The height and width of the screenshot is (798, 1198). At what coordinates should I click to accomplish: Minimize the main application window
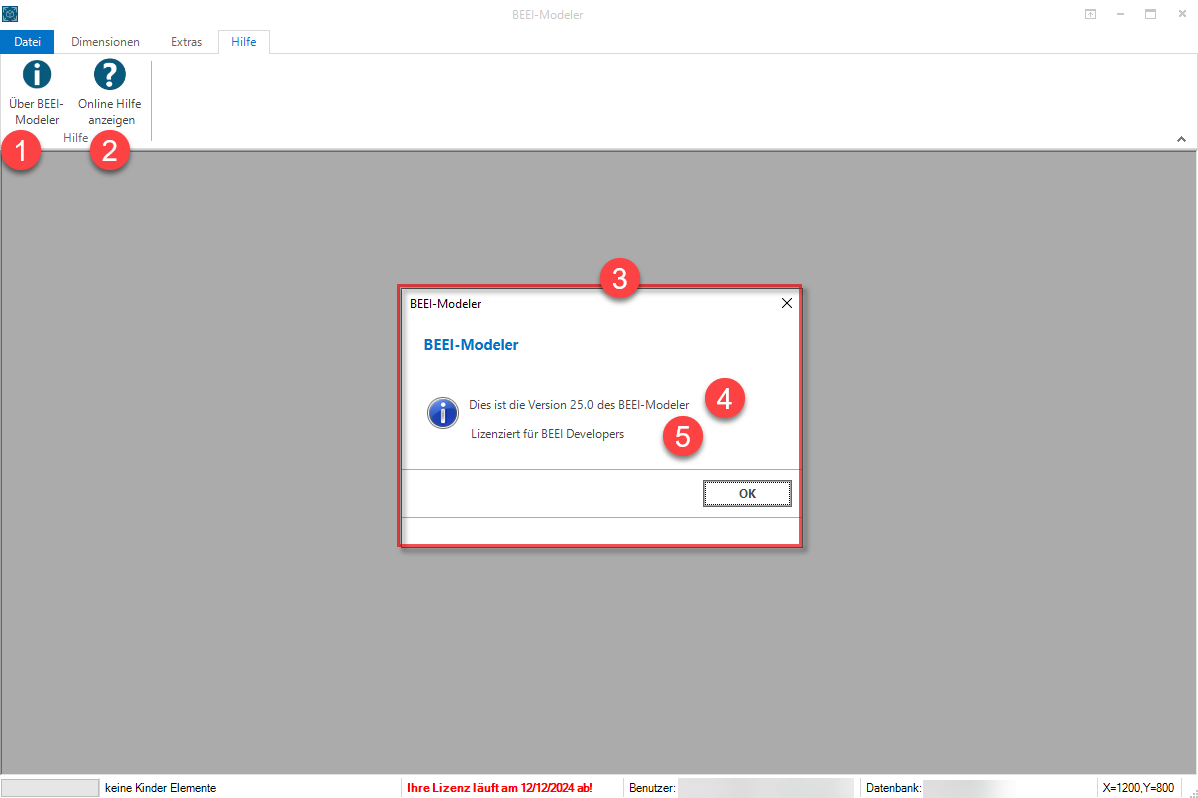1120,15
